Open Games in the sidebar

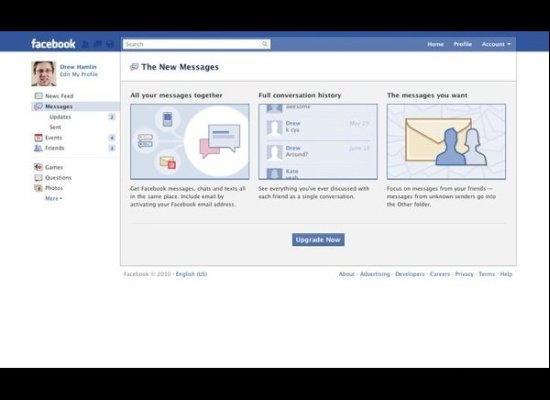click(x=54, y=167)
